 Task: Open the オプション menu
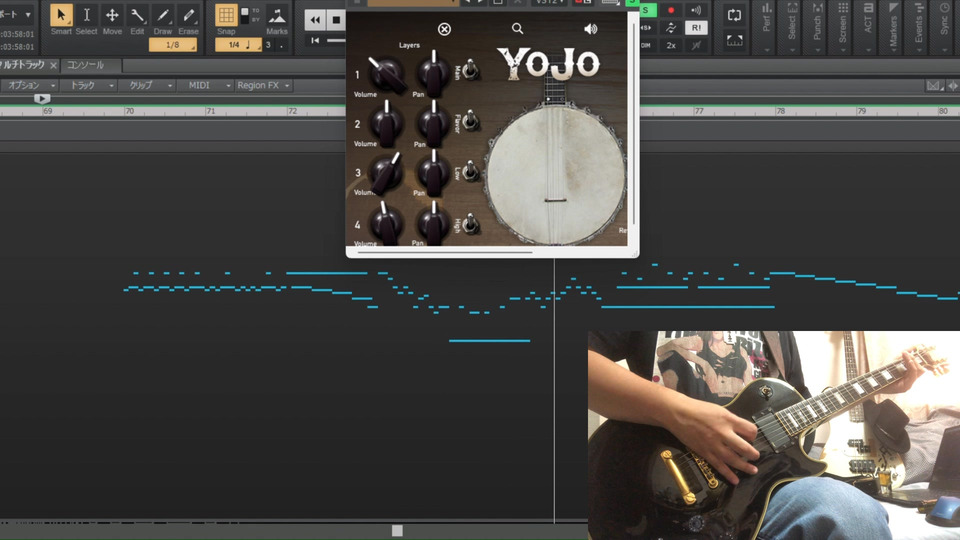tap(29, 85)
